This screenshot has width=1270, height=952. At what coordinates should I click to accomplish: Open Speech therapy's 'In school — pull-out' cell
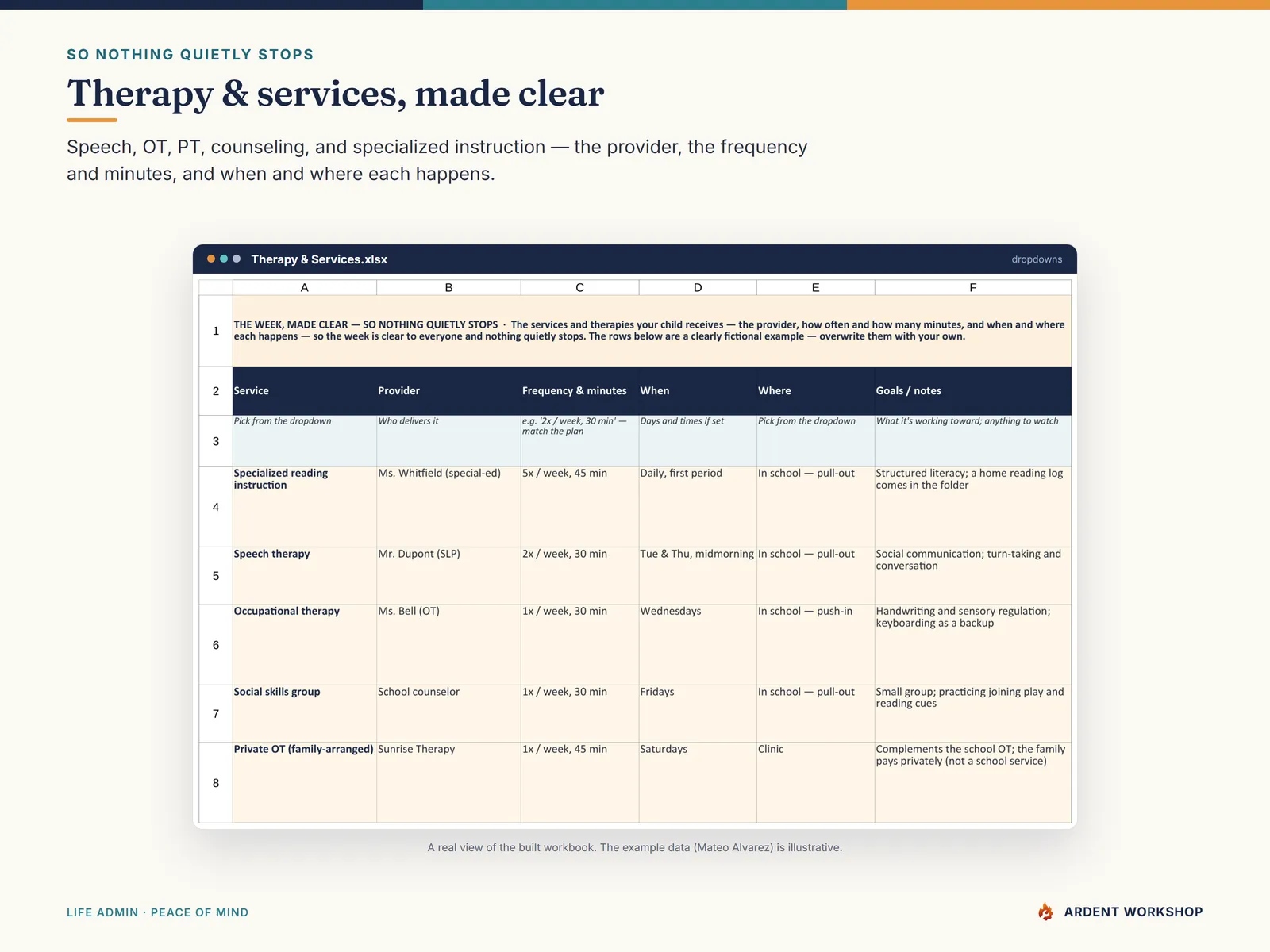pyautogui.click(x=815, y=576)
